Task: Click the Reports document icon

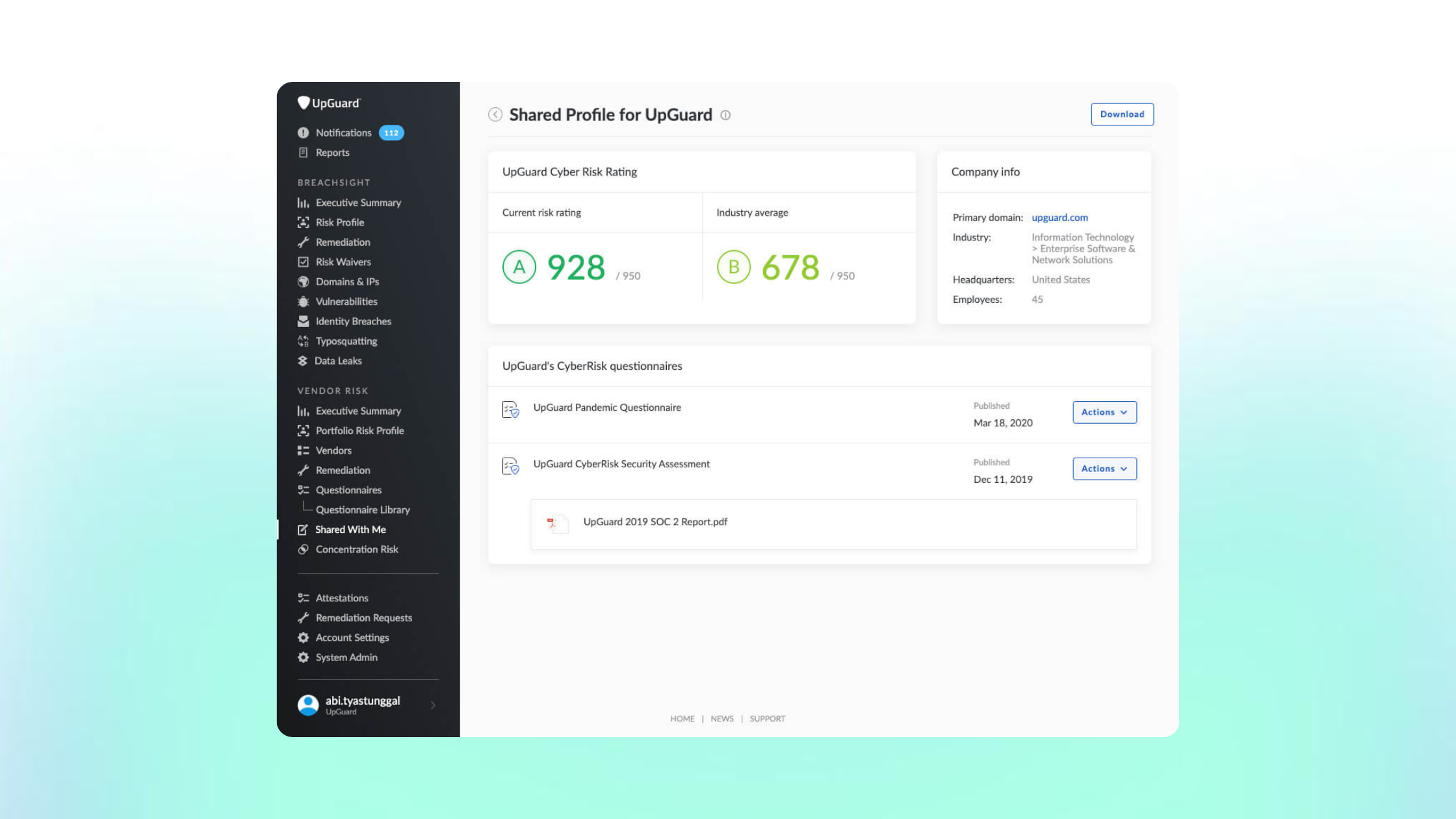Action: tap(303, 153)
